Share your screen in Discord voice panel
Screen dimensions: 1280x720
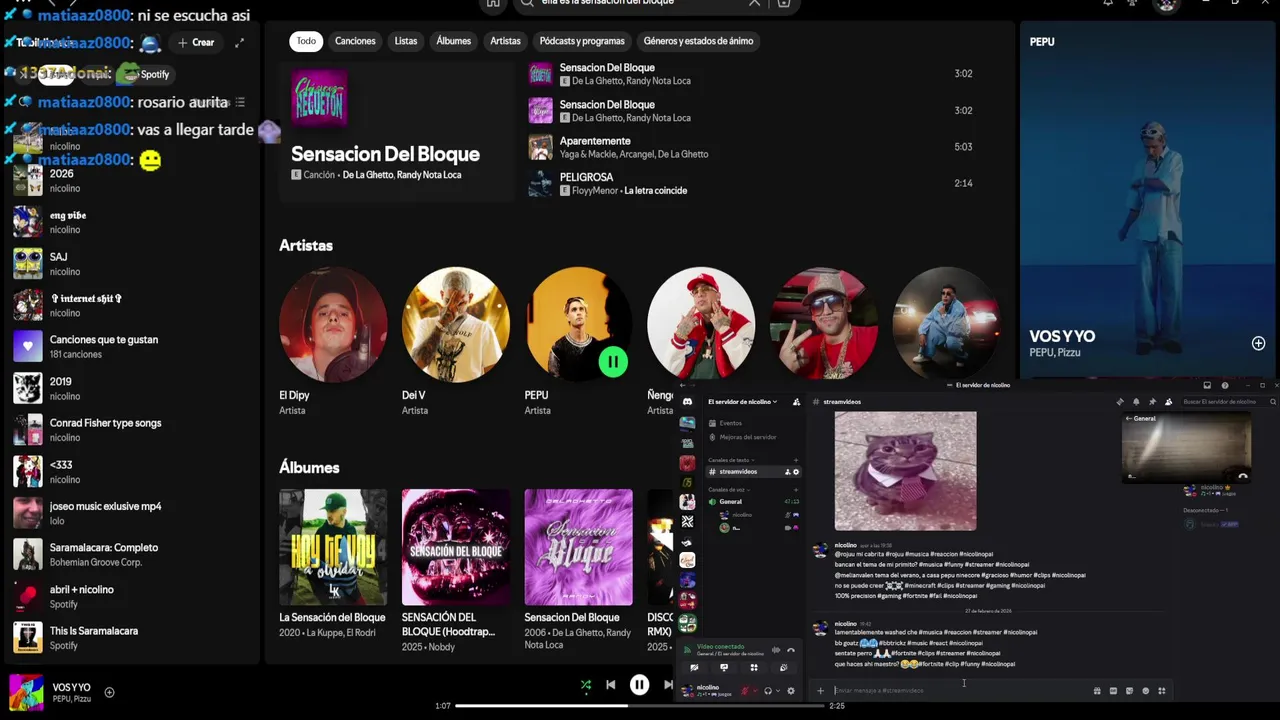(724, 668)
